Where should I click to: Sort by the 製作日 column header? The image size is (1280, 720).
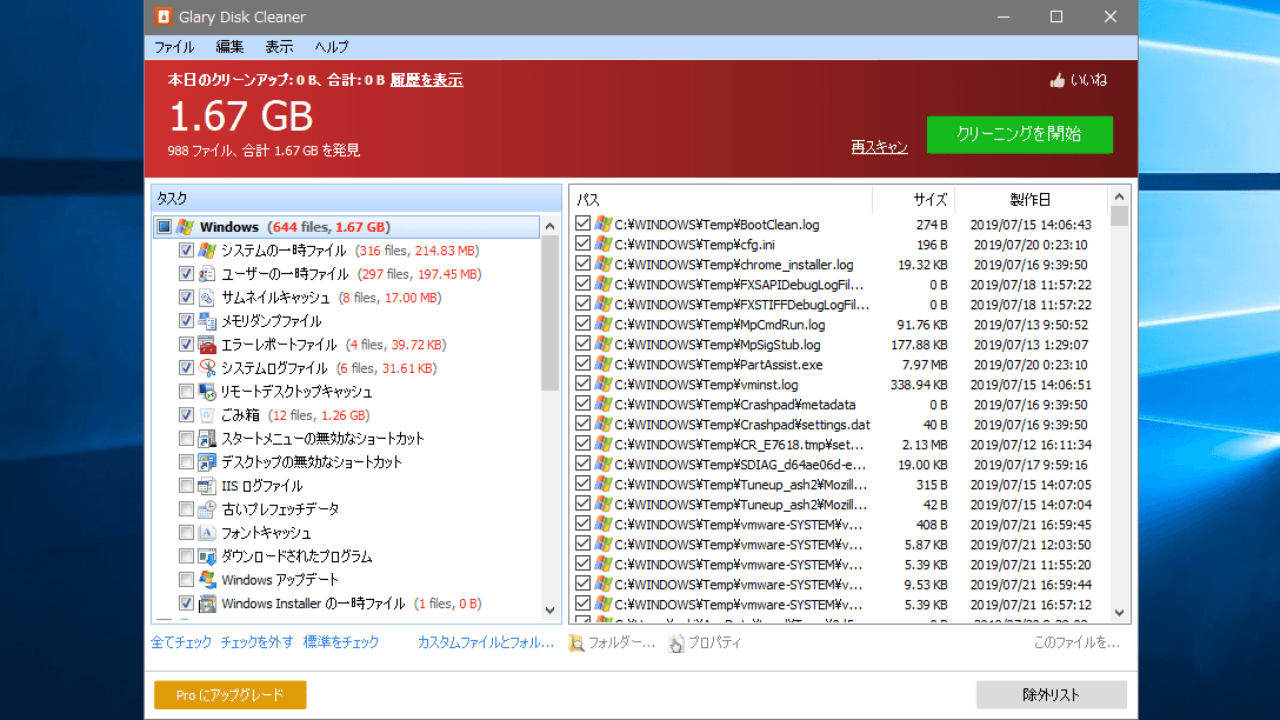(1030, 200)
